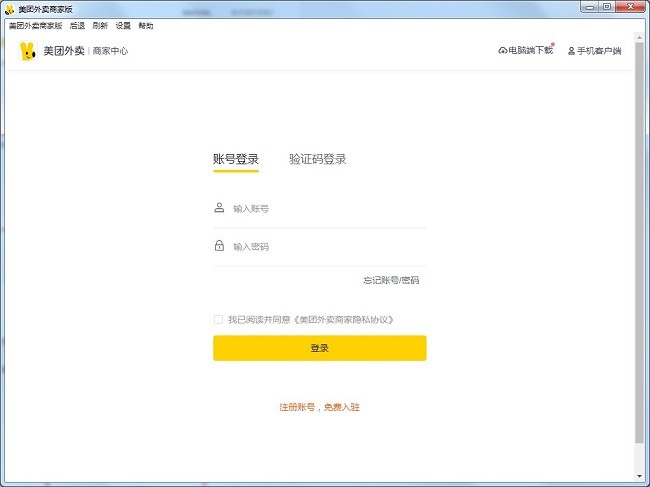Switch to the 验证码登录 tab
Viewport: 650px width, 487px height.
pos(318,159)
